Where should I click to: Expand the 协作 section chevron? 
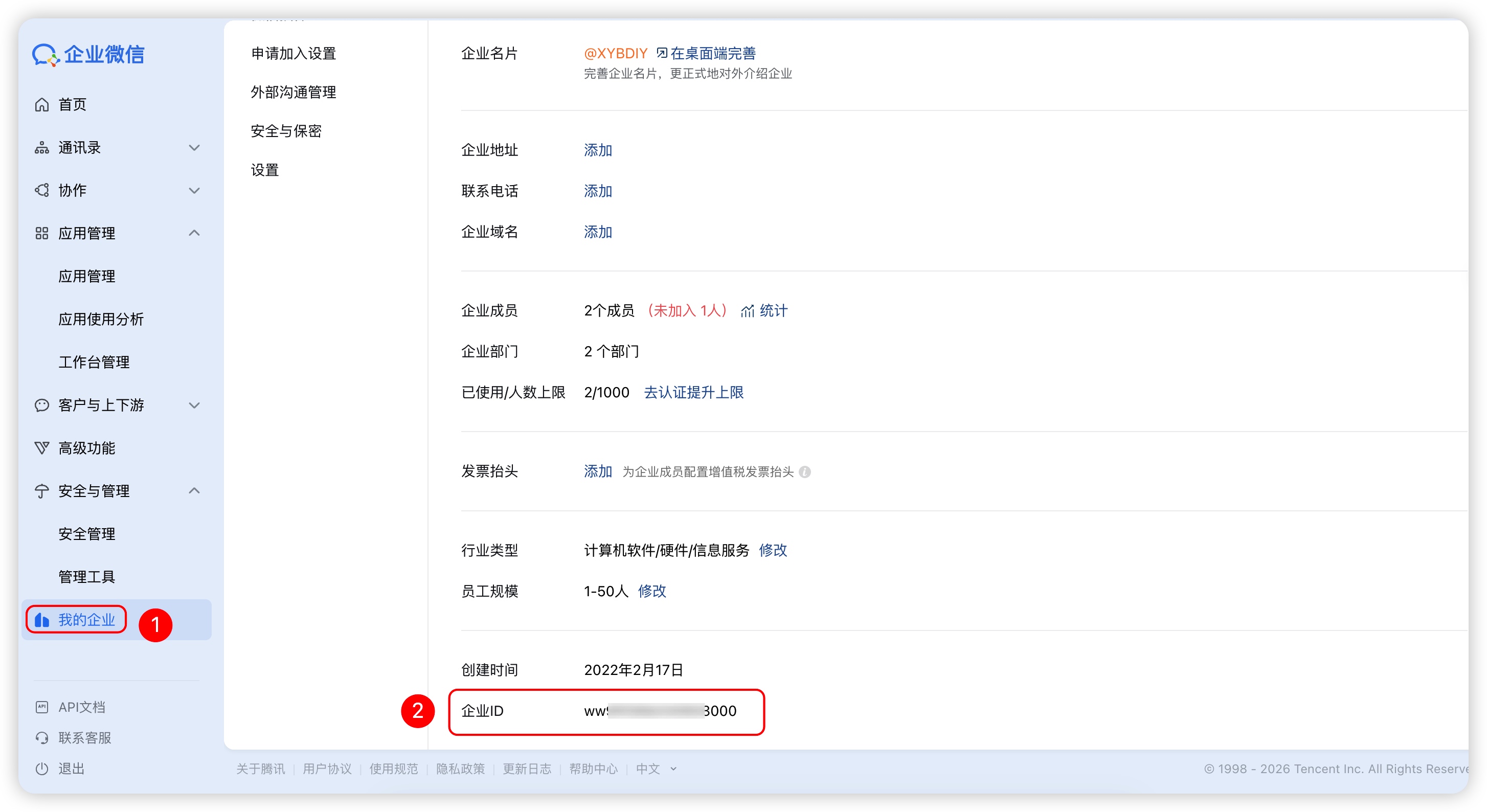(x=194, y=190)
